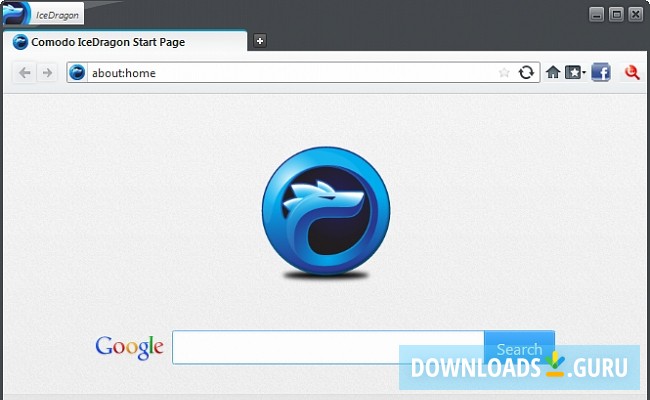Select the Comodo IceDragon Start Page tab
The height and width of the screenshot is (400, 650).
coord(124,41)
